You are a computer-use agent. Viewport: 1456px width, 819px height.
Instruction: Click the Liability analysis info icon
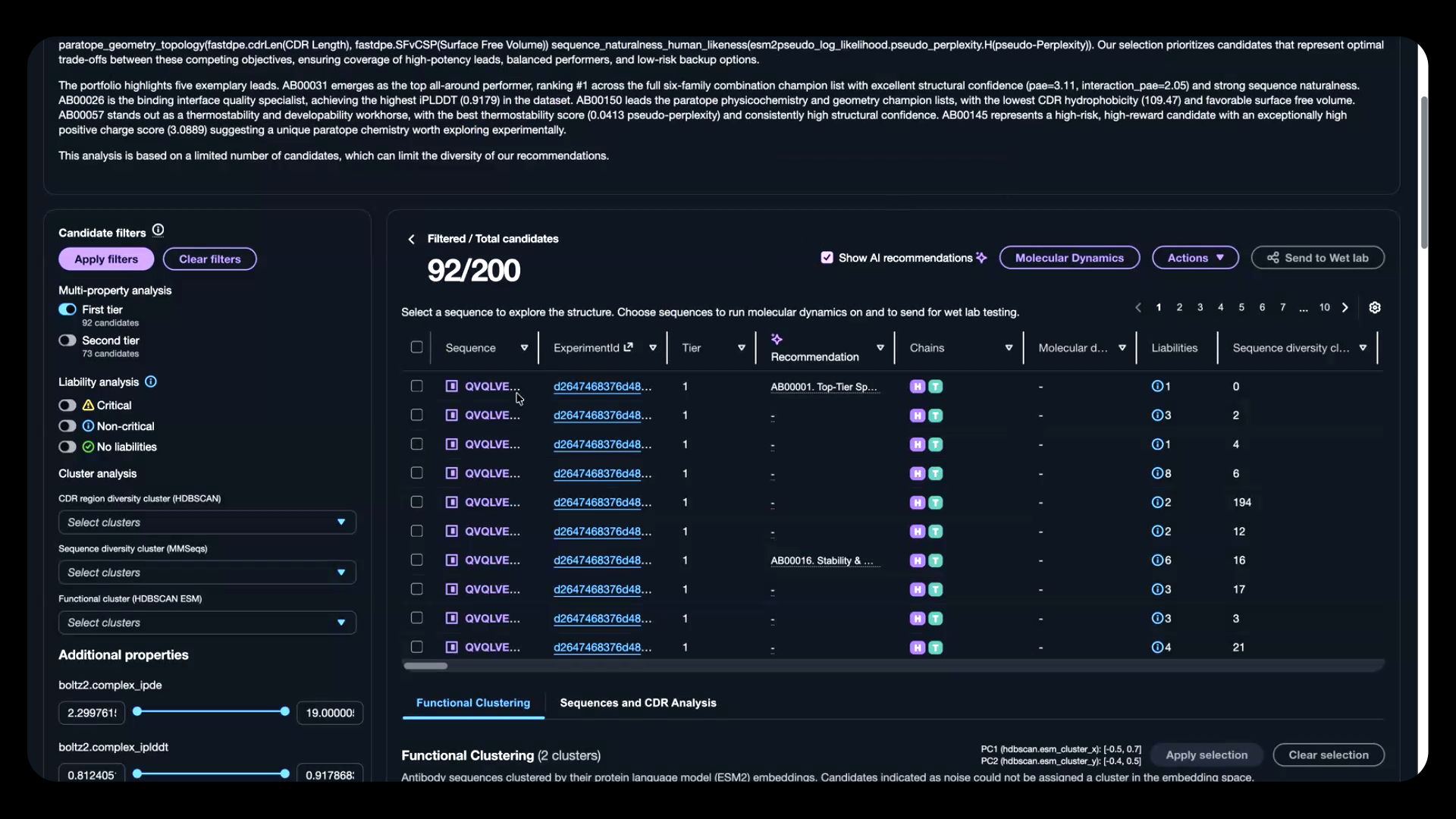(151, 382)
